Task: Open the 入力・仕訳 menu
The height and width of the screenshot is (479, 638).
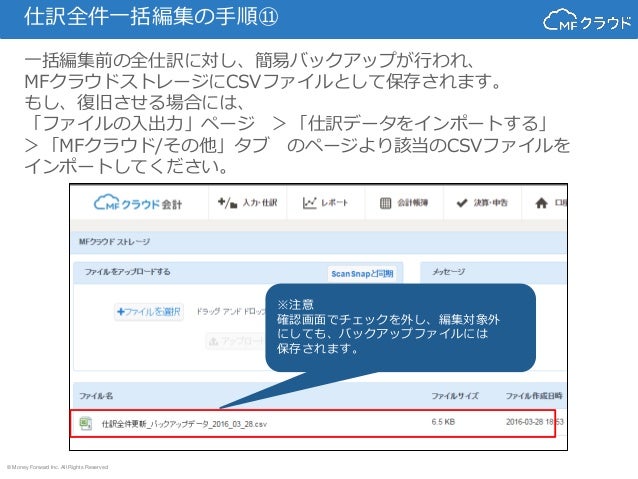Action: click(247, 203)
